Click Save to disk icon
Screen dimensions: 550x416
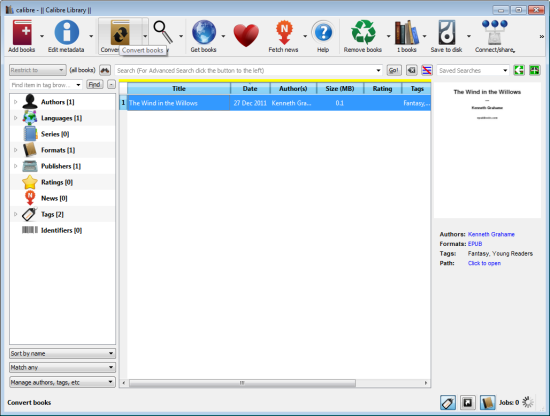447,33
